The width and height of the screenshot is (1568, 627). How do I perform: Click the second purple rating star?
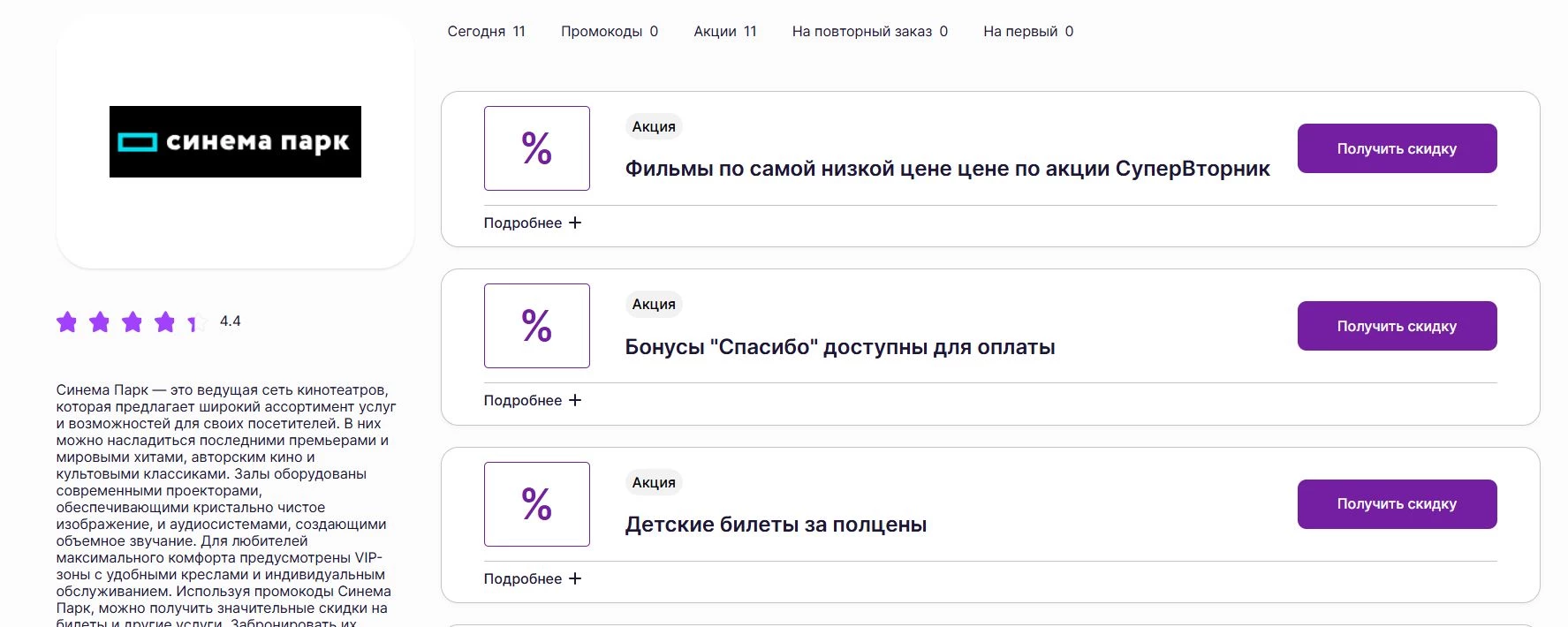pos(100,321)
